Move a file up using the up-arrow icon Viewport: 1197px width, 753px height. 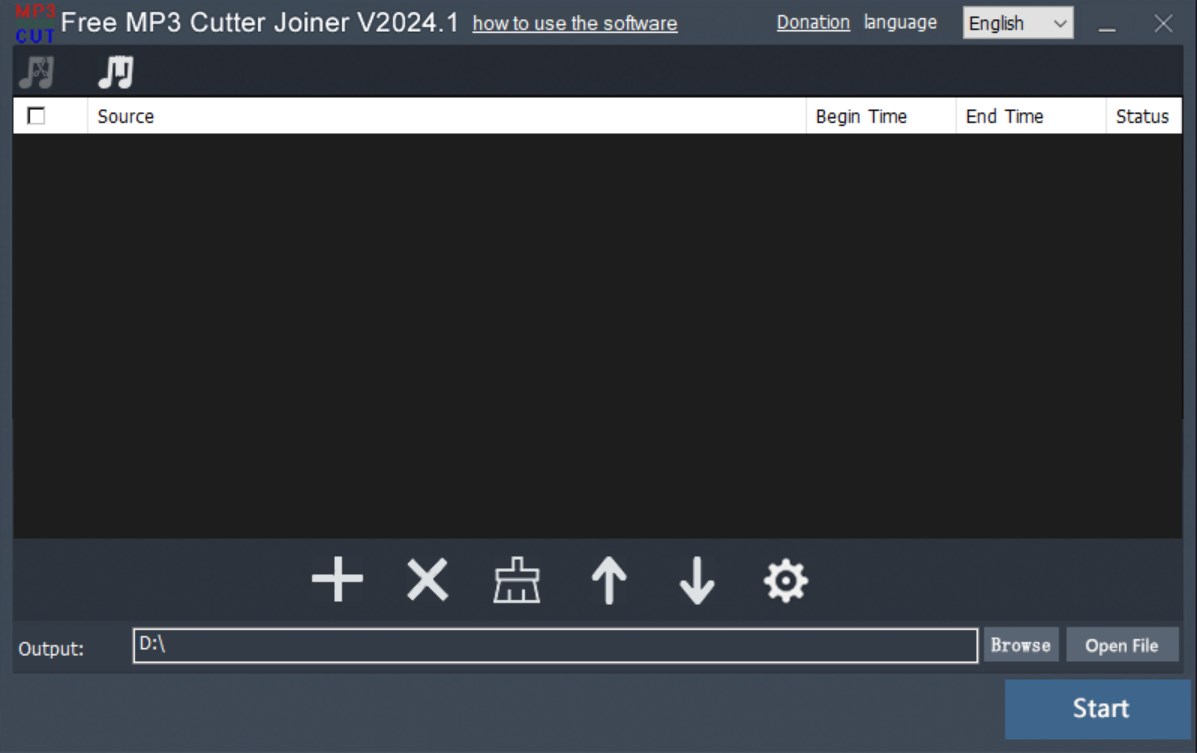pos(605,580)
